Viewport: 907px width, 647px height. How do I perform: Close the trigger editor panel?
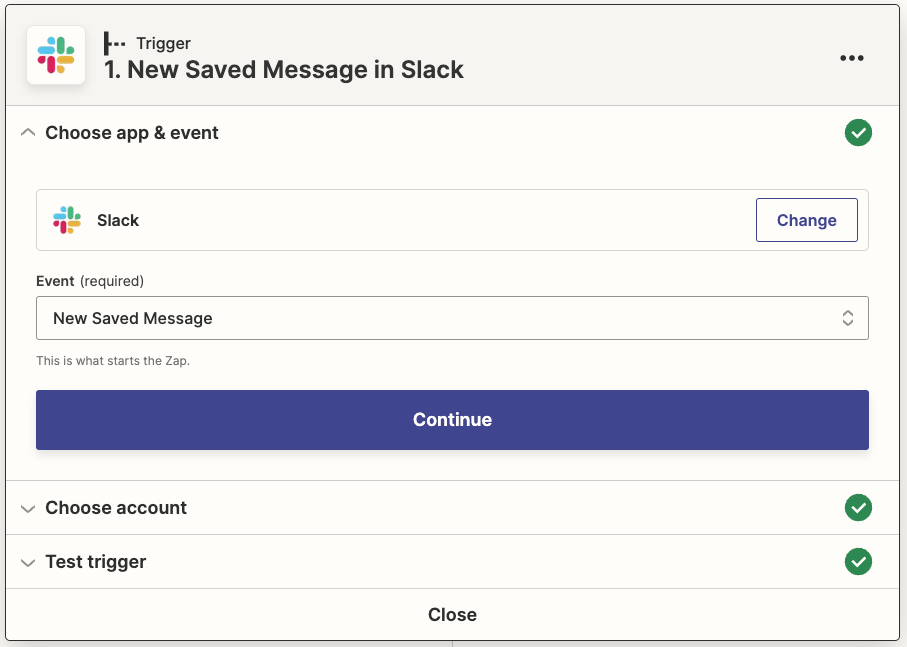coord(452,614)
